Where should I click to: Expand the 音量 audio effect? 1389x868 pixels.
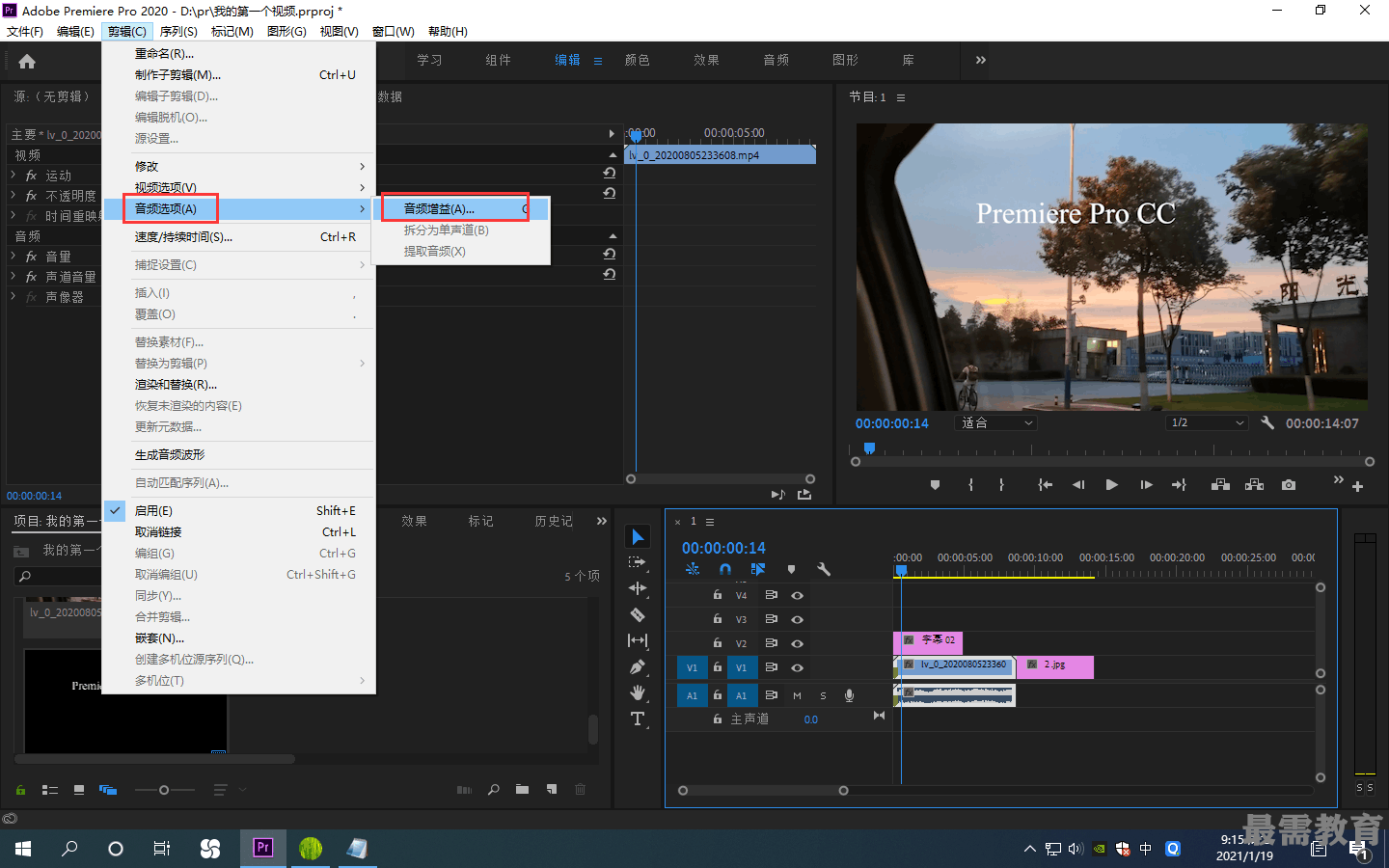pos(14,256)
